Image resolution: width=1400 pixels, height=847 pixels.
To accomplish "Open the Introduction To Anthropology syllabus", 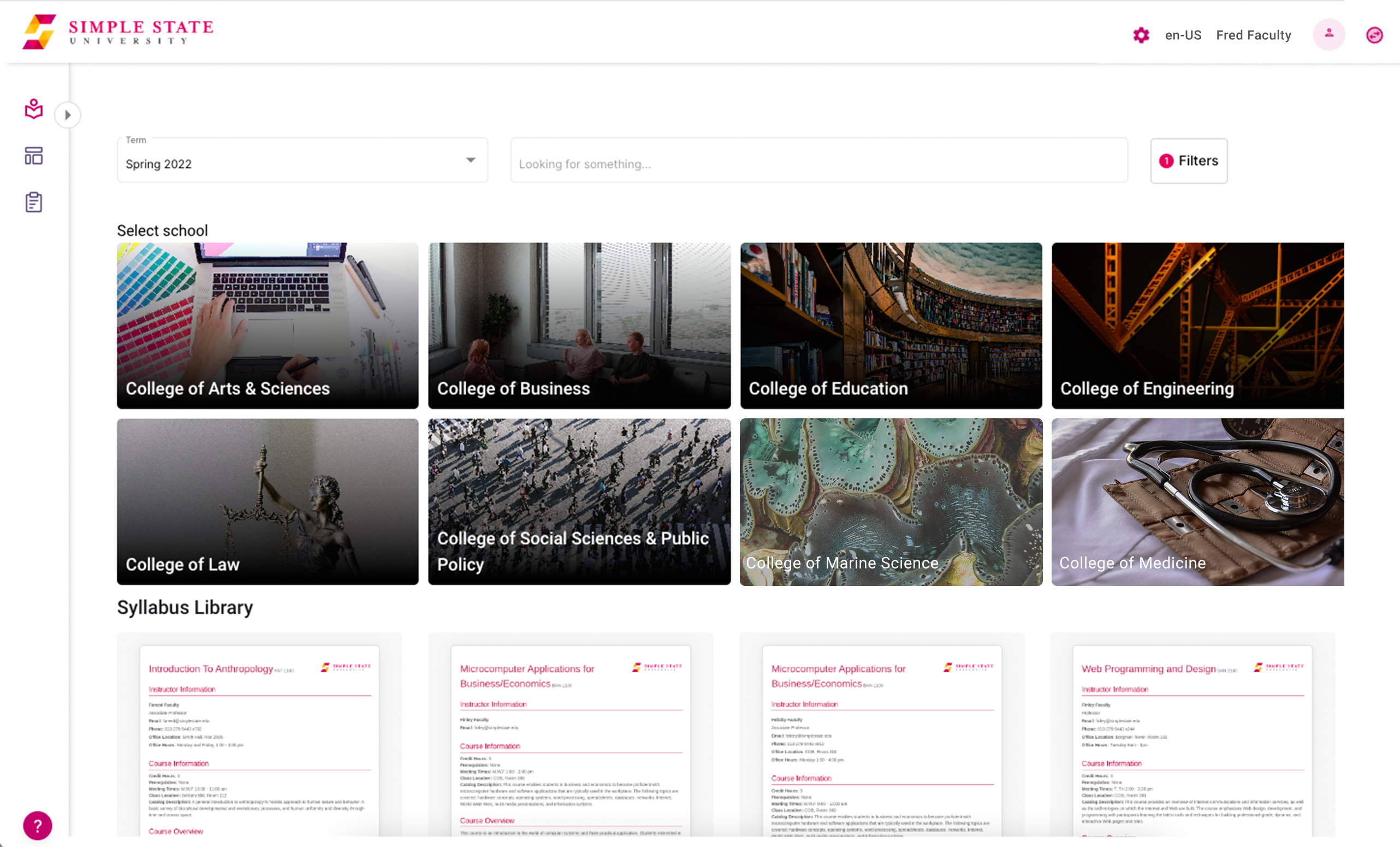I will (x=259, y=738).
